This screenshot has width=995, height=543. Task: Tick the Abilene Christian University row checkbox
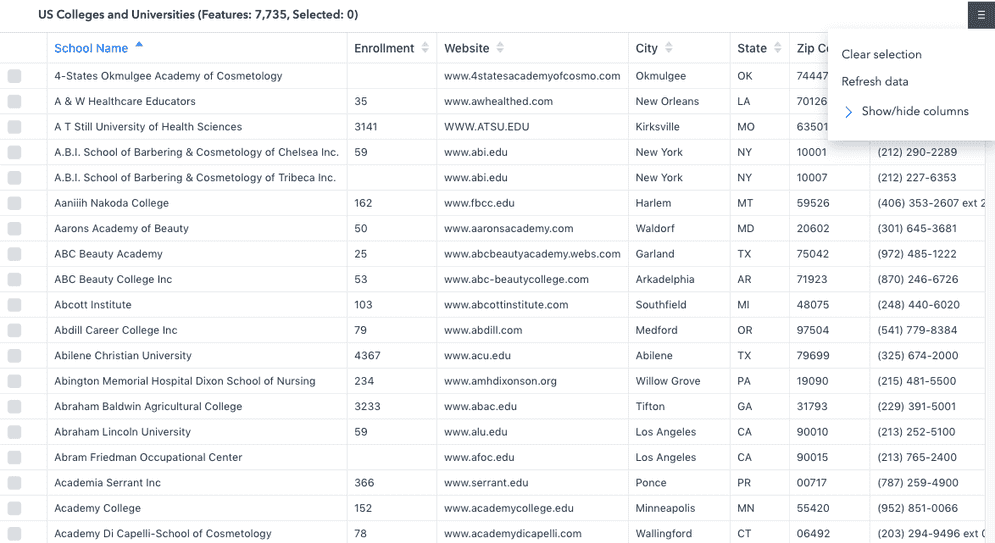(14, 356)
